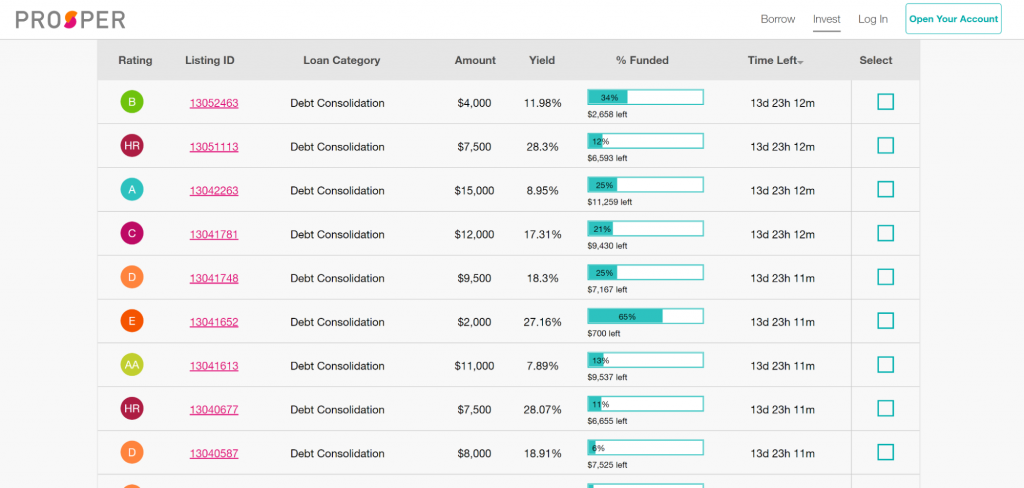Click the Open Your Account button
1024x488 pixels.
[x=953, y=19]
